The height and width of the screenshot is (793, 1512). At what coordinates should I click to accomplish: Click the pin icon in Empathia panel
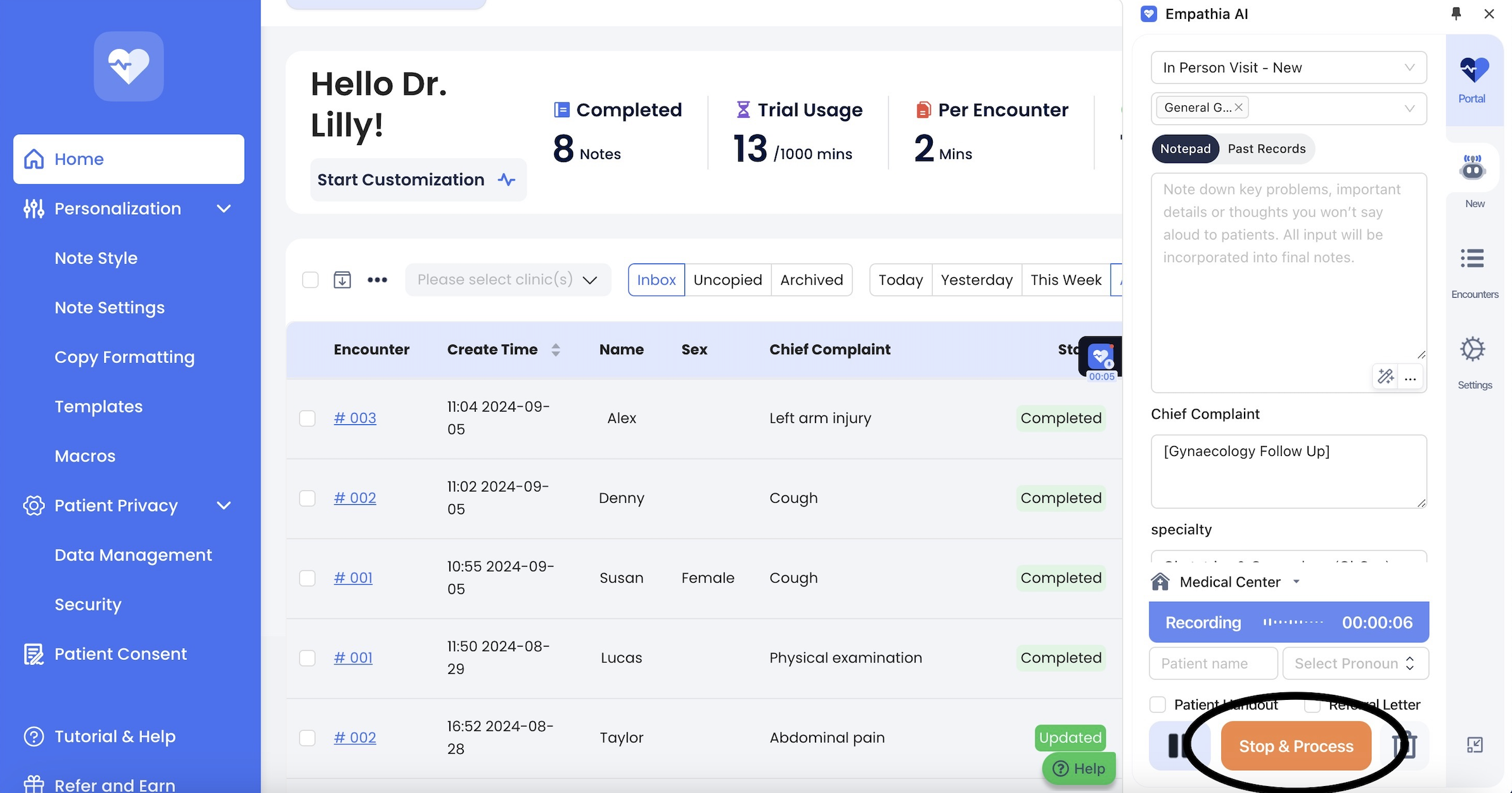point(1456,13)
